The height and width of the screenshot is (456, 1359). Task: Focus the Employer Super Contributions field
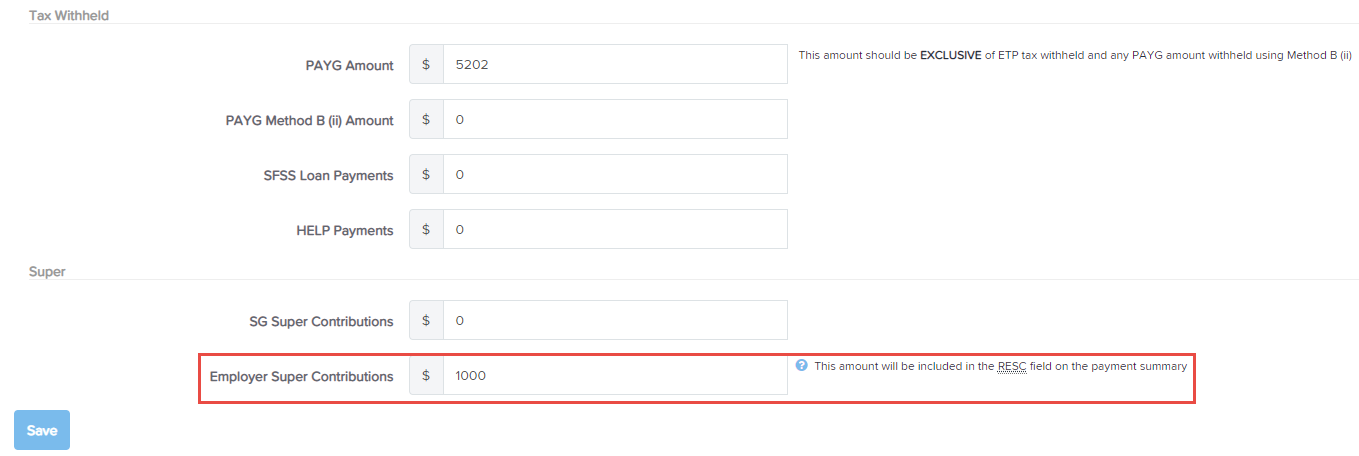click(615, 375)
